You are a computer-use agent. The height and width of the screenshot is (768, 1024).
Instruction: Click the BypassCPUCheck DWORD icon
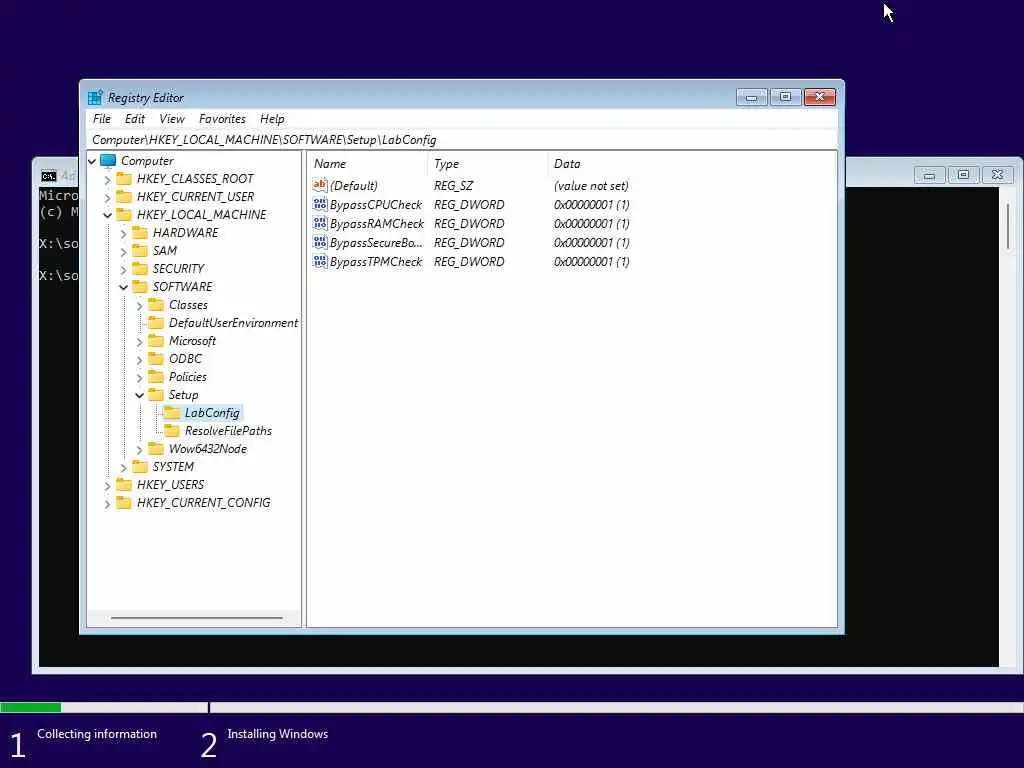(x=320, y=204)
